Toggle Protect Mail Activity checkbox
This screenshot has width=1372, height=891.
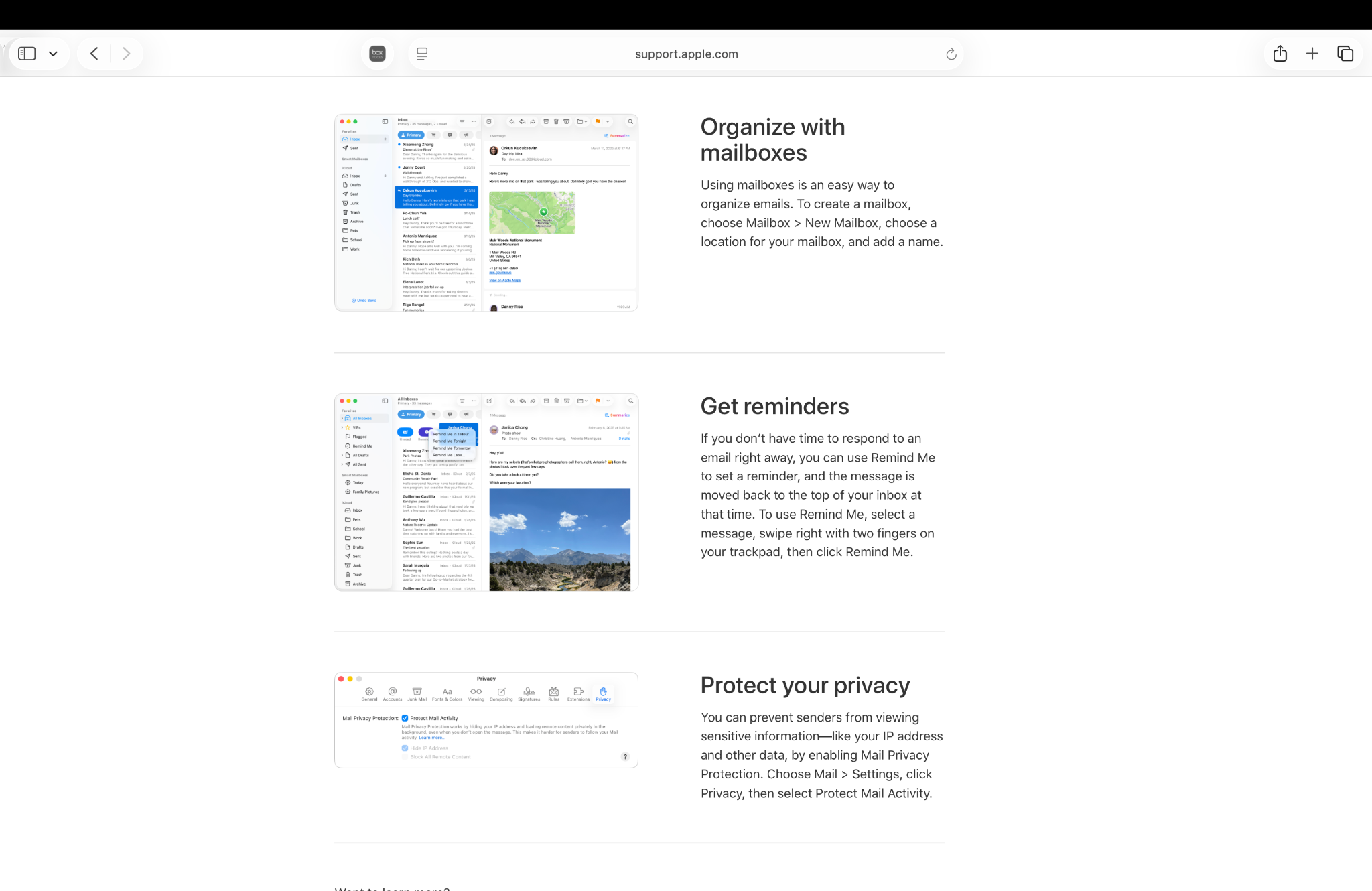pyautogui.click(x=405, y=718)
